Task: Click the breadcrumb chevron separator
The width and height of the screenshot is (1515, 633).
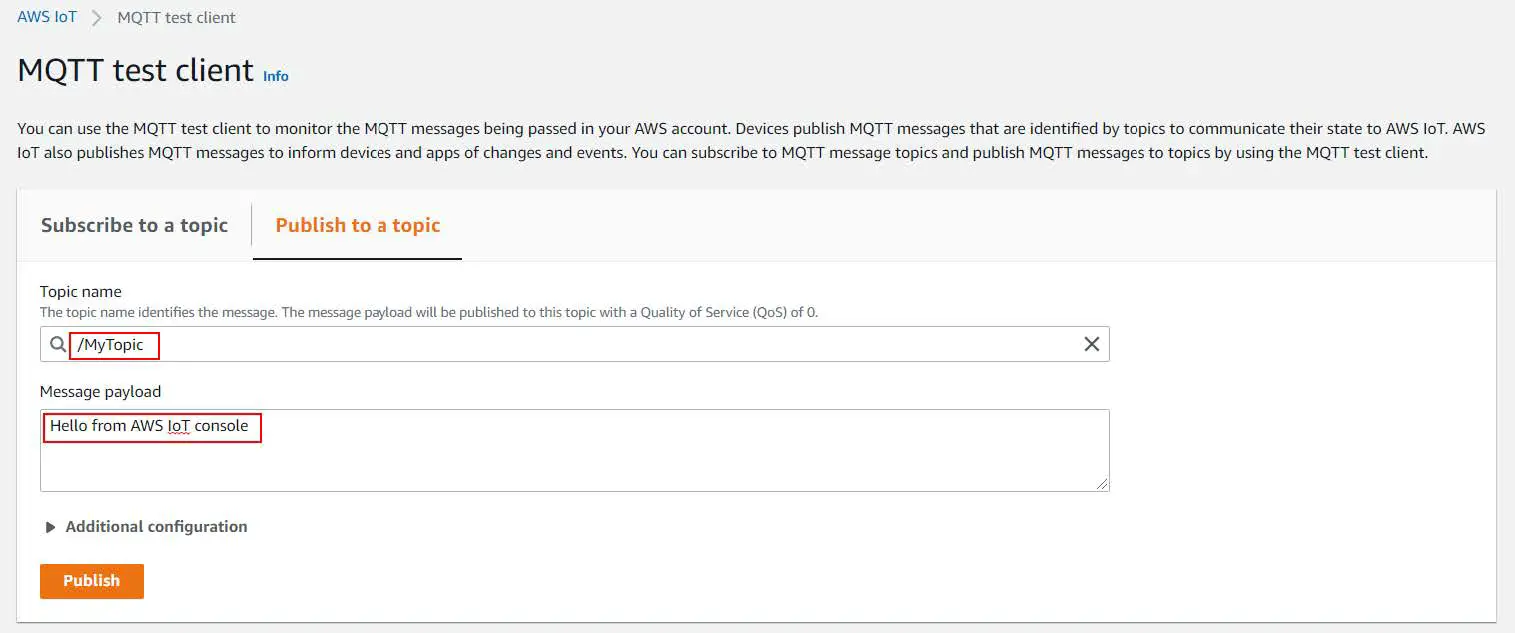Action: (x=97, y=18)
